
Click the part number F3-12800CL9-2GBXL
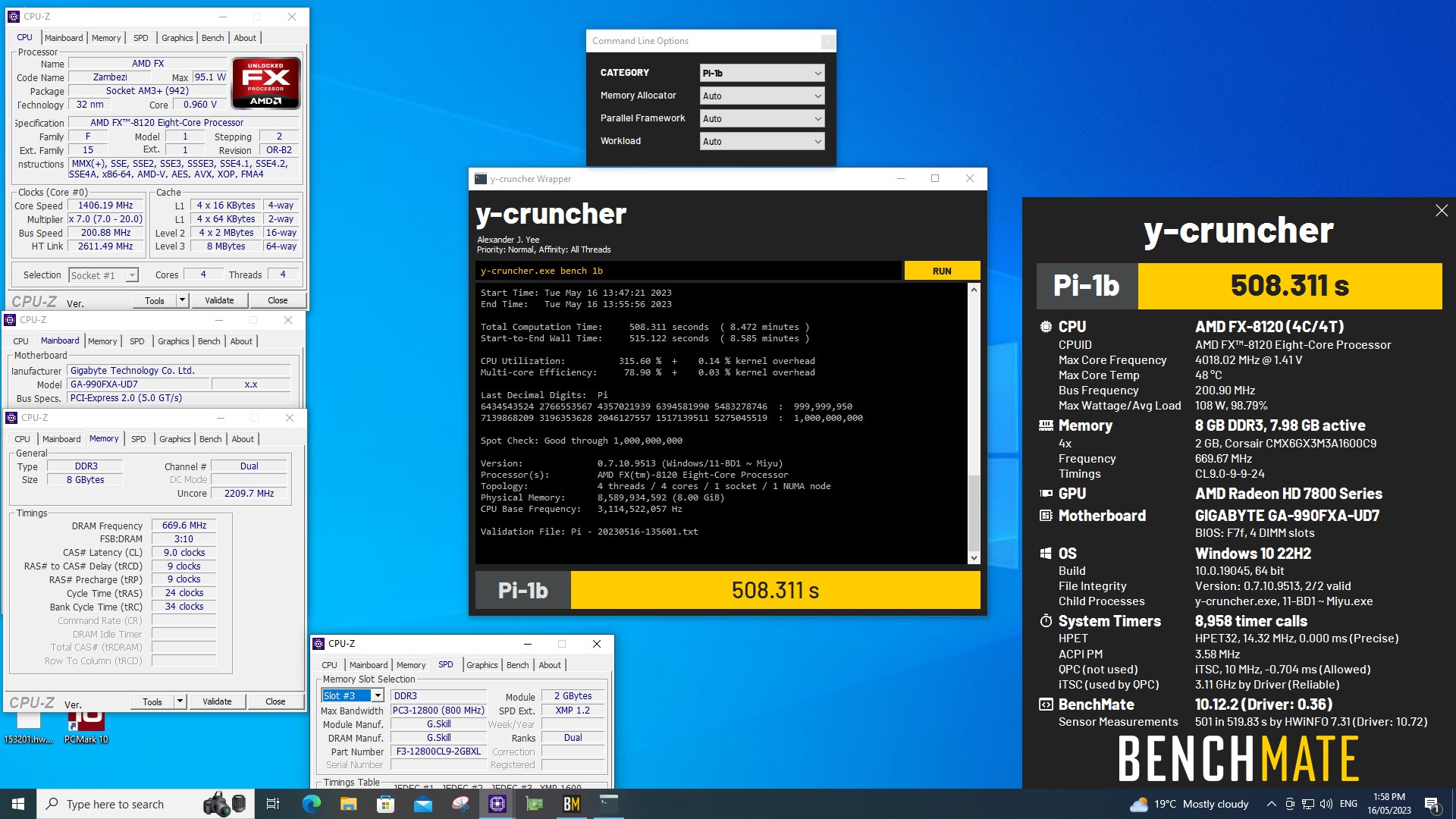438,752
